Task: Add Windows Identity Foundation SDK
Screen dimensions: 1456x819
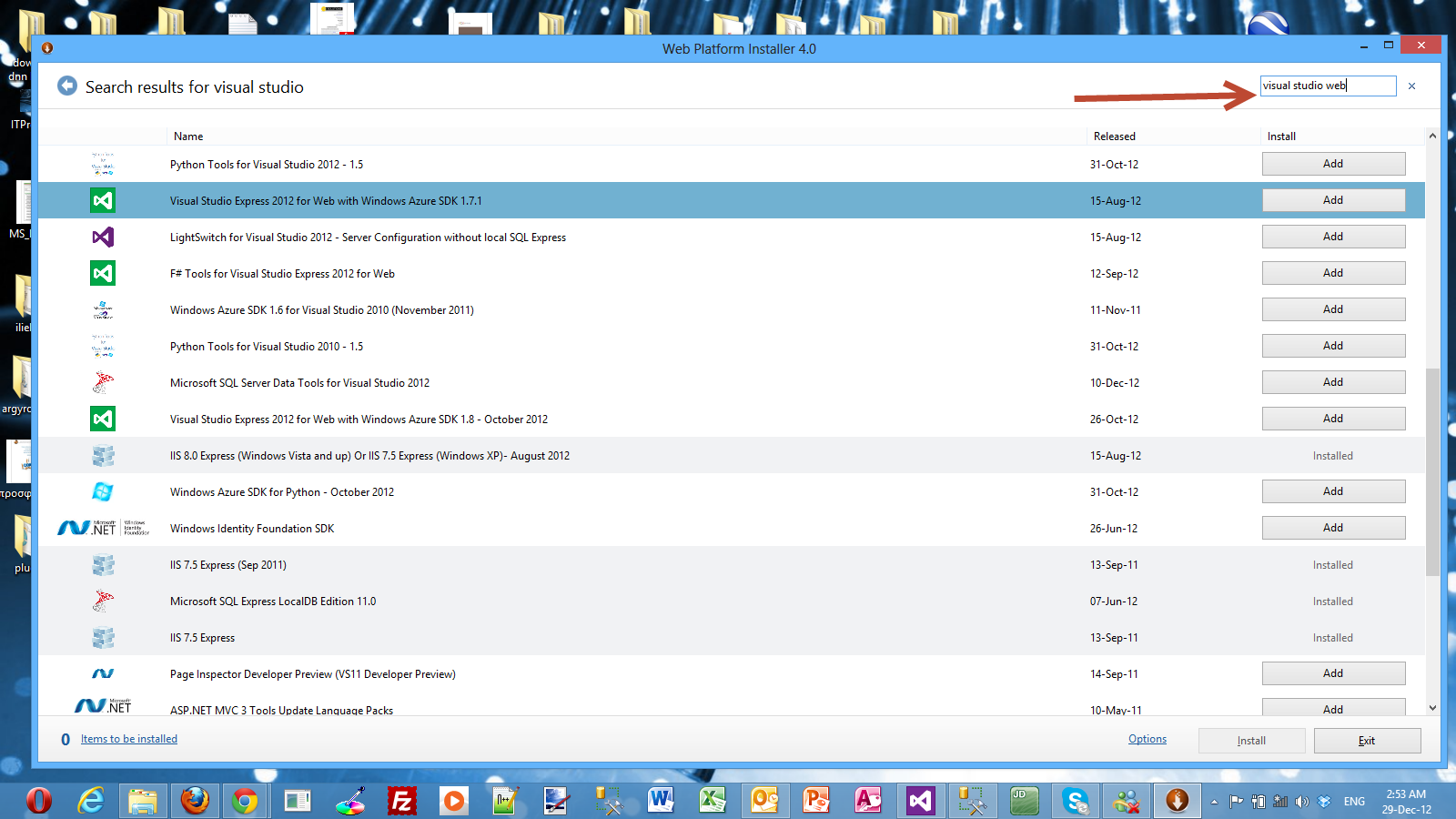Action: (x=1333, y=528)
